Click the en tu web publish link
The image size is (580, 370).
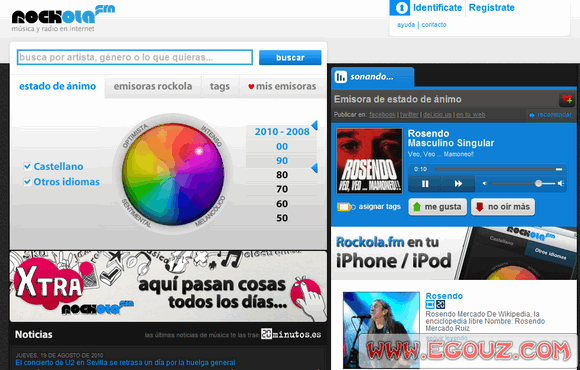tap(471, 115)
